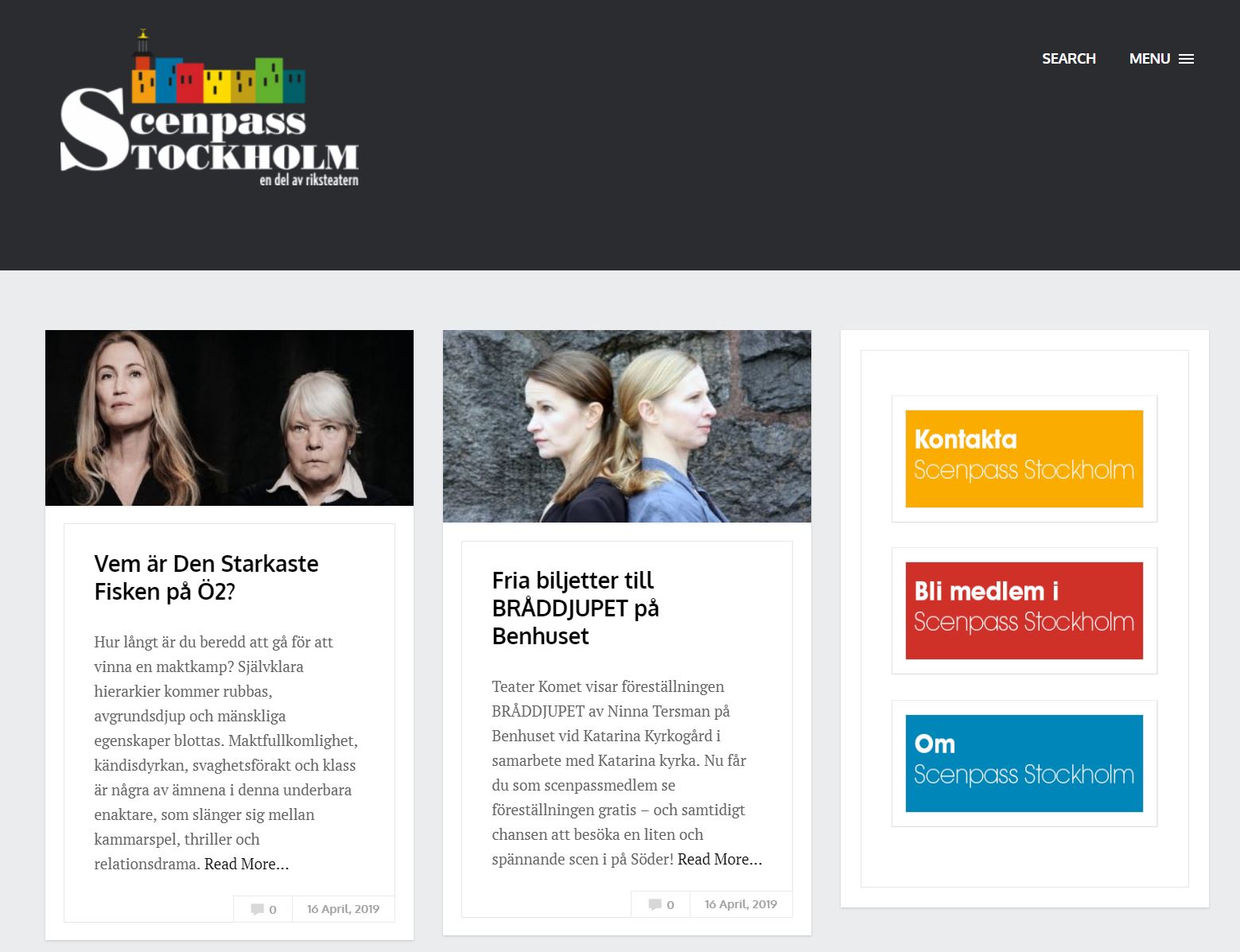Click the date on BRÅDDJUPET post
Viewport: 1240px width, 952px height.
[741, 904]
